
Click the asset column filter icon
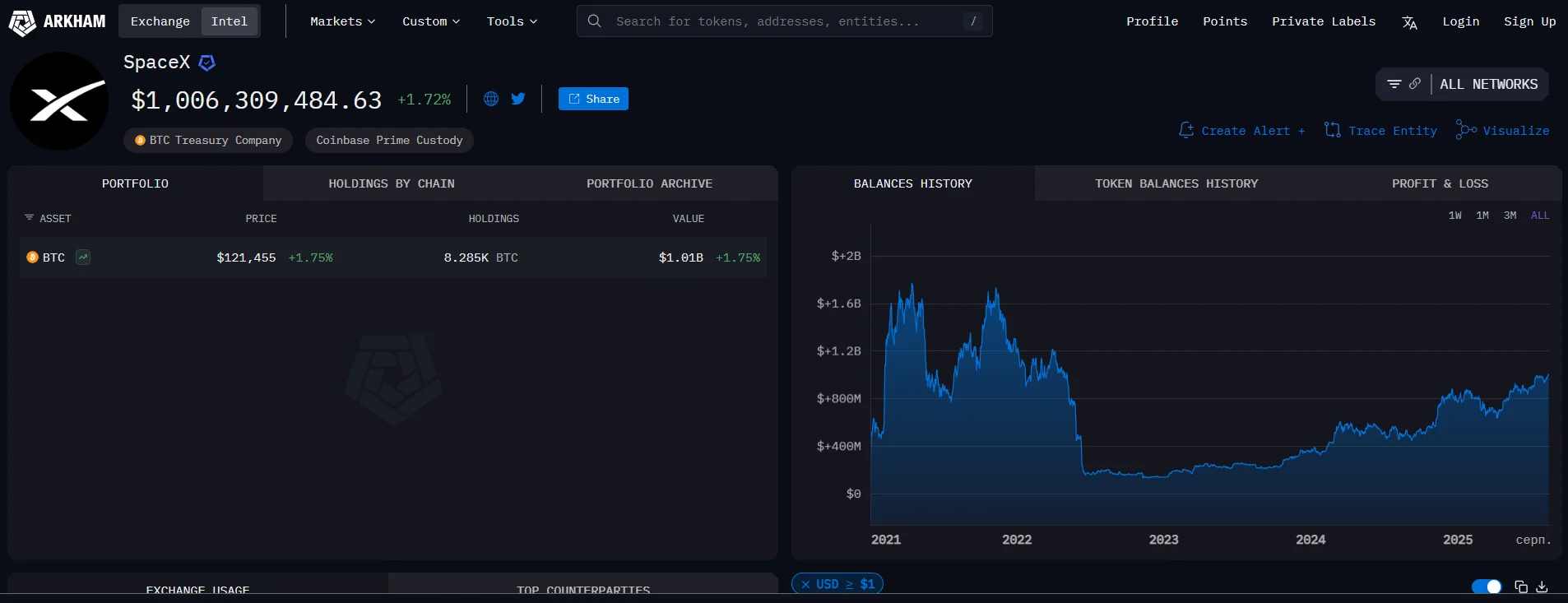point(30,218)
